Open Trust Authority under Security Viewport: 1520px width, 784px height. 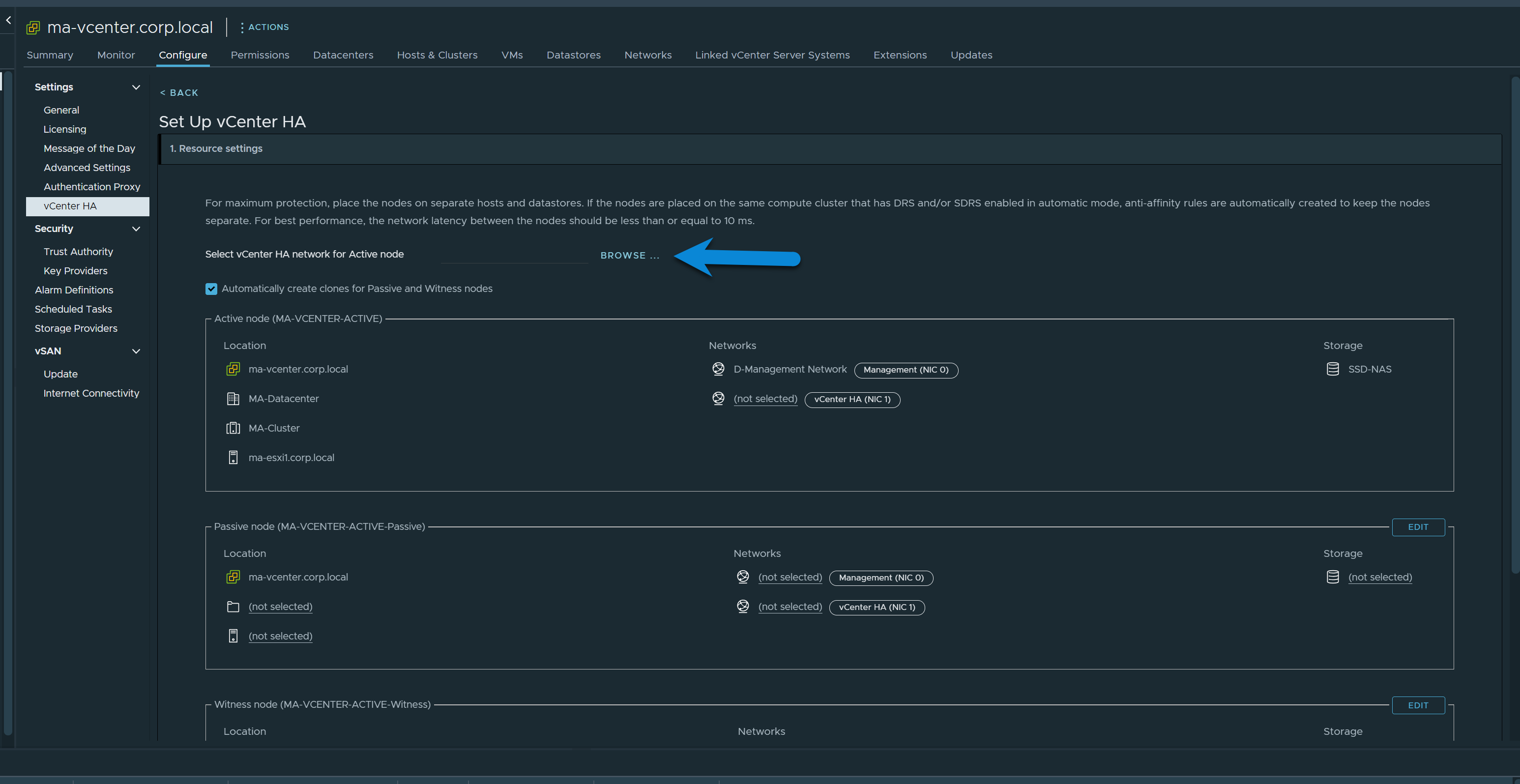78,252
